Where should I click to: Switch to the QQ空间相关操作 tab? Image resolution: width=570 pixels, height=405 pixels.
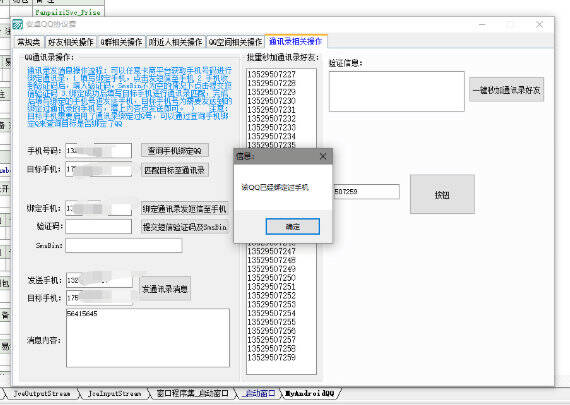click(235, 42)
